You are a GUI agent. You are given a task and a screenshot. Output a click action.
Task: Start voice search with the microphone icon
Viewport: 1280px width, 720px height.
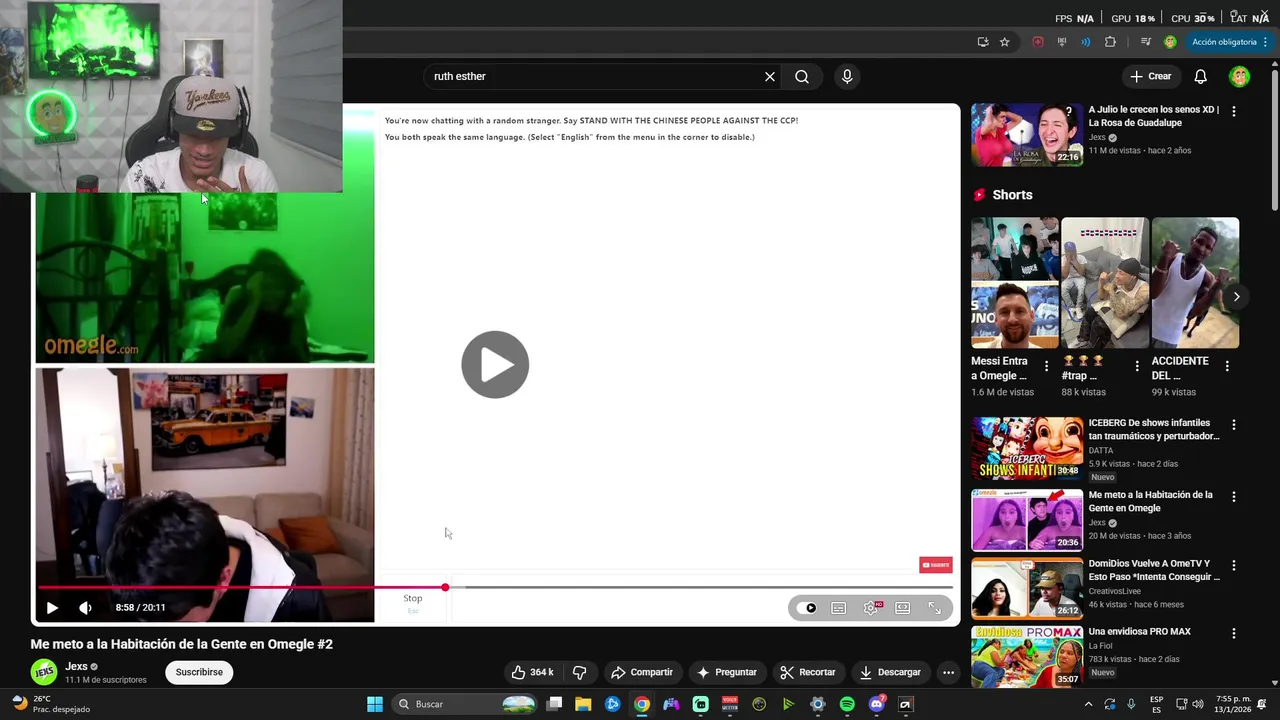click(847, 76)
